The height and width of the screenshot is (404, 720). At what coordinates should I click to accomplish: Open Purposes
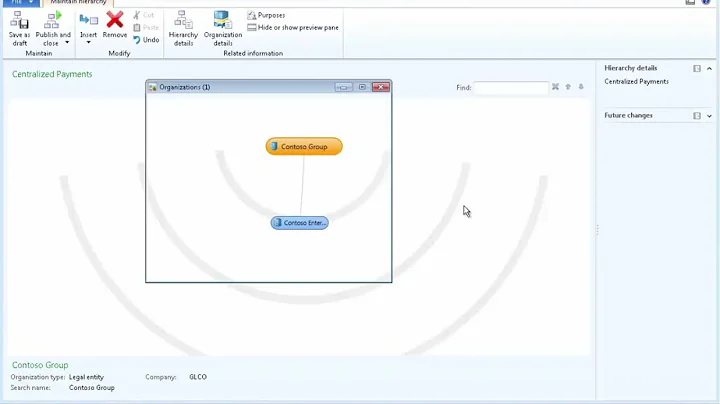[266, 15]
